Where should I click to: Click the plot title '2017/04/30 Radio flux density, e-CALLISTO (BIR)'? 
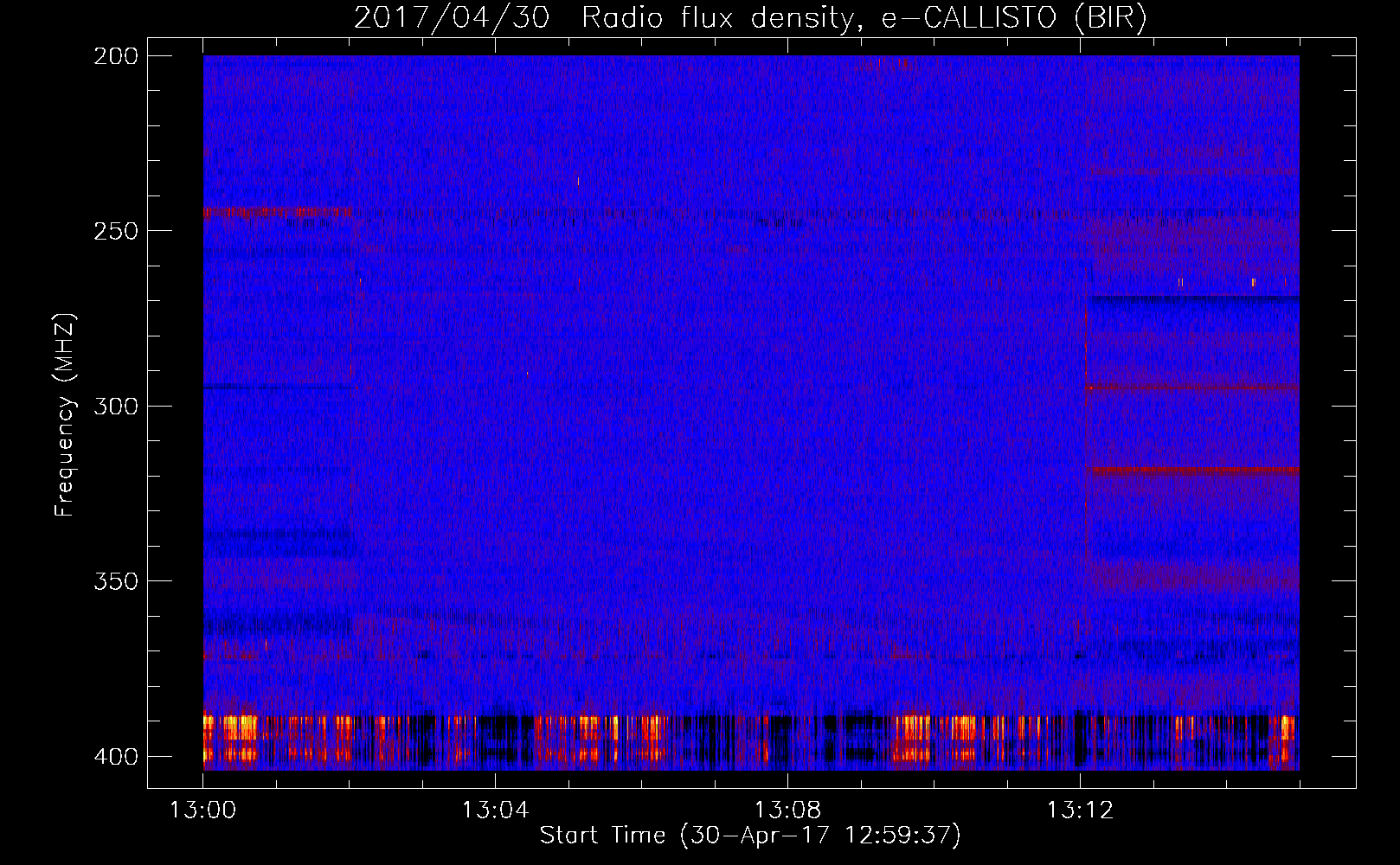pyautogui.click(x=751, y=17)
